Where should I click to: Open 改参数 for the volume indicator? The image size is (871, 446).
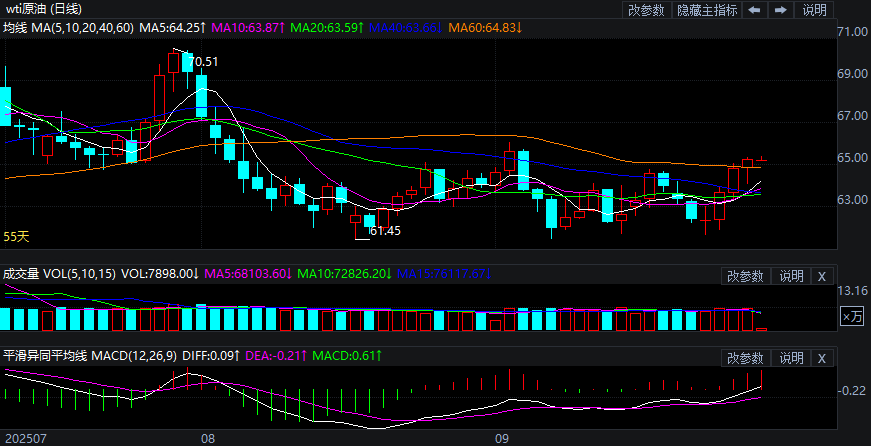click(745, 276)
